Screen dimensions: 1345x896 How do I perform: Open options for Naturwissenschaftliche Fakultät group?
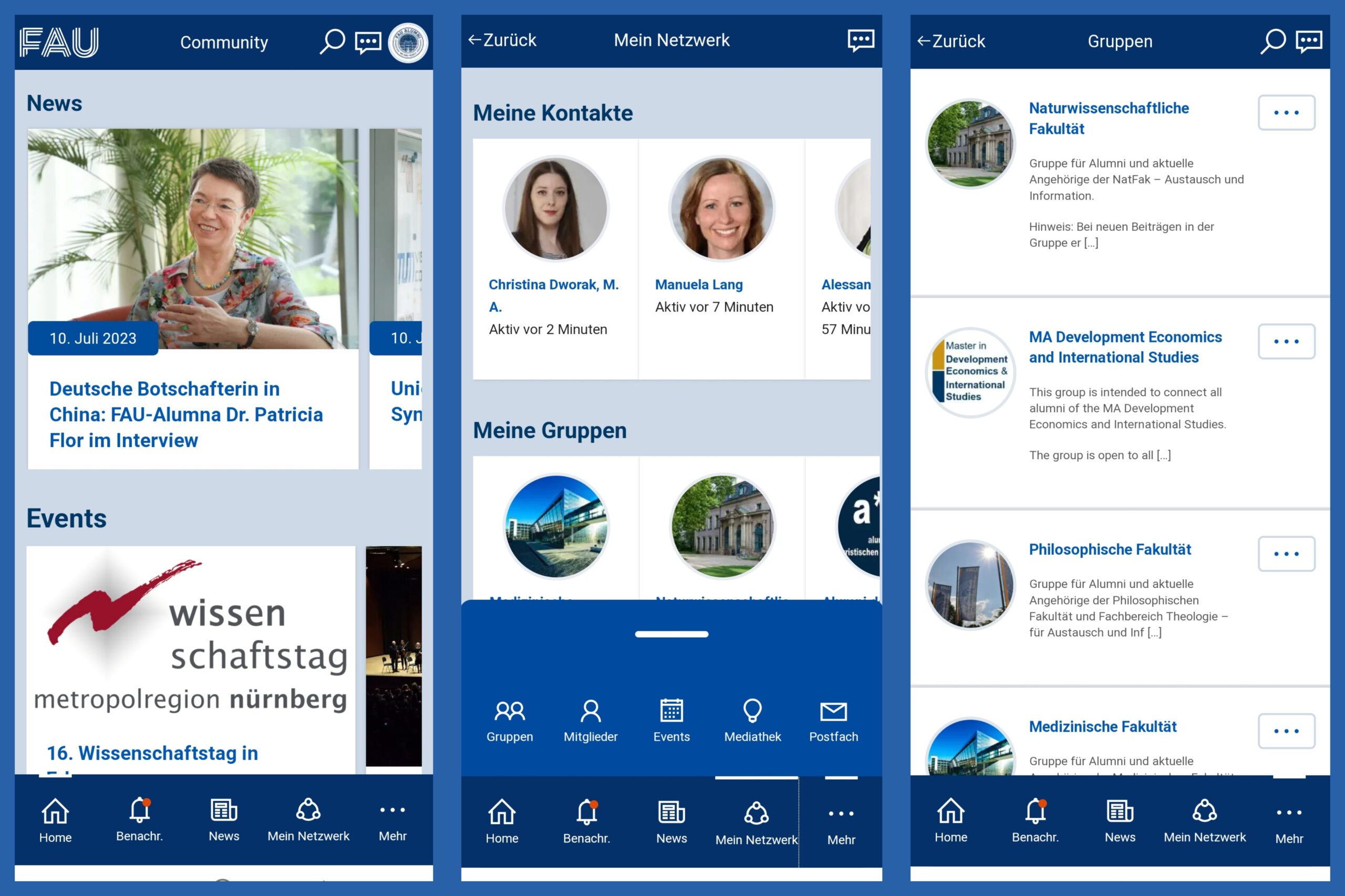[1286, 112]
